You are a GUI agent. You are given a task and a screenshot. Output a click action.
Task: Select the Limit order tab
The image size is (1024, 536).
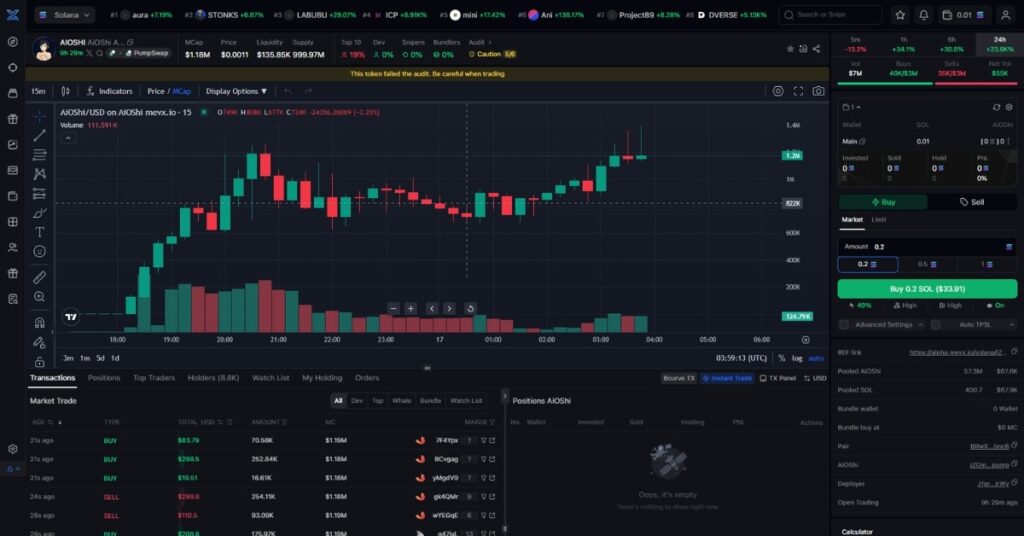(879, 220)
